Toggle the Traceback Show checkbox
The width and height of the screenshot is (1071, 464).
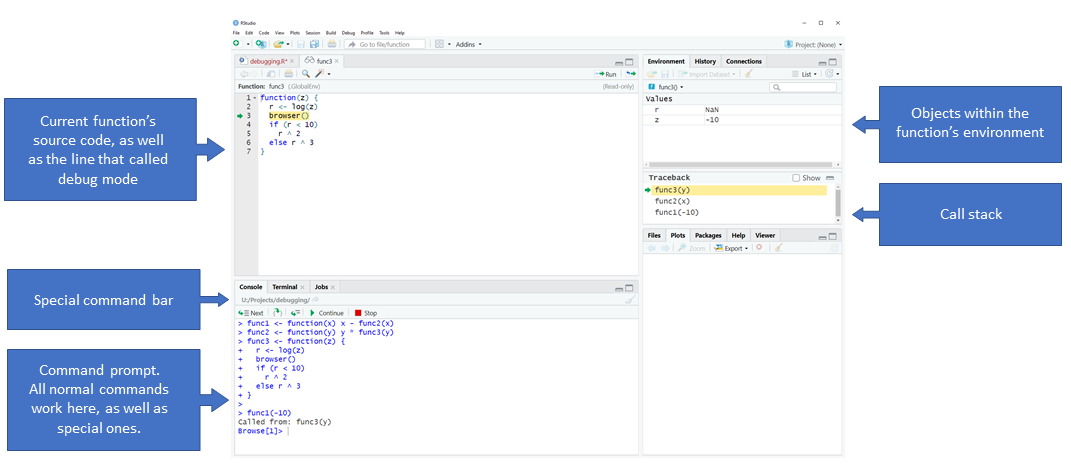[x=796, y=178]
